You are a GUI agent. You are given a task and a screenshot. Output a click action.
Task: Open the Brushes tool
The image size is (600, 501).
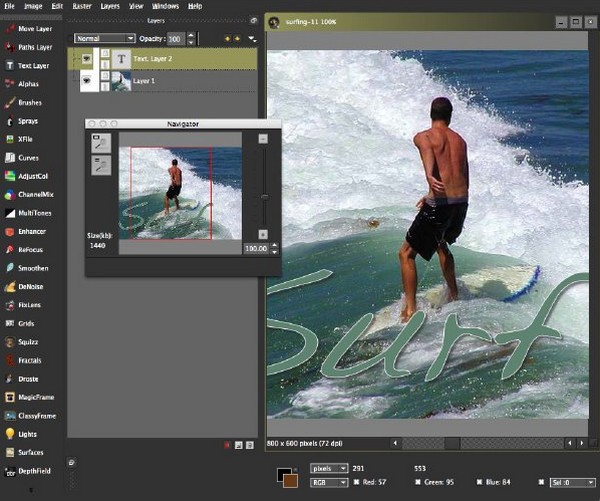click(x=28, y=102)
